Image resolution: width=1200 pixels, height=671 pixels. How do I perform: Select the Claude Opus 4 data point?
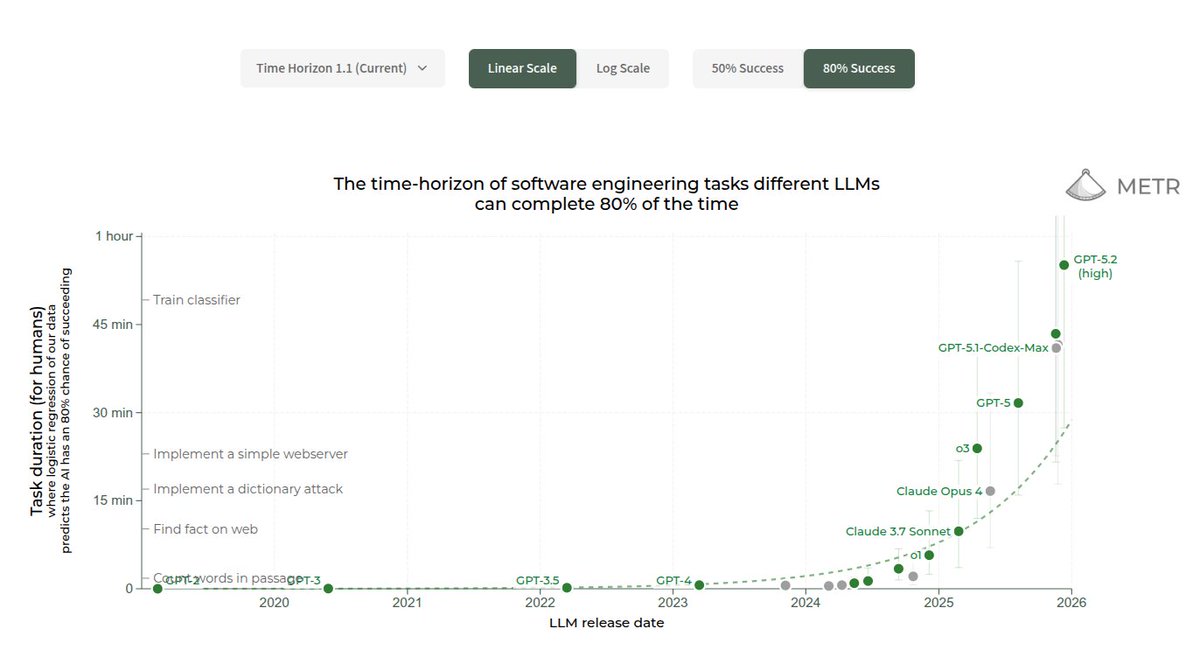[989, 491]
